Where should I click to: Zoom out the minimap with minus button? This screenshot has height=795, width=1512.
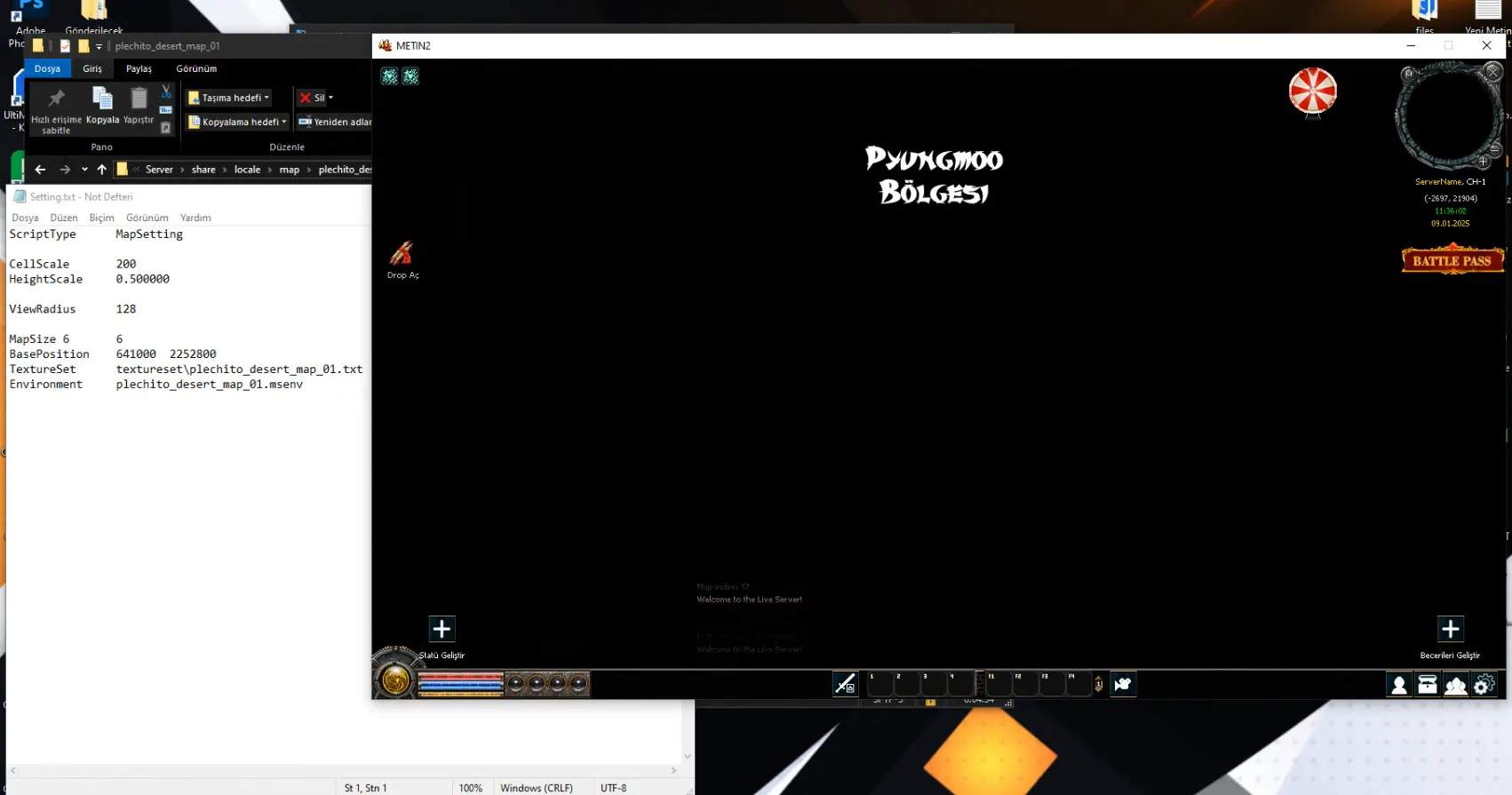1495,149
